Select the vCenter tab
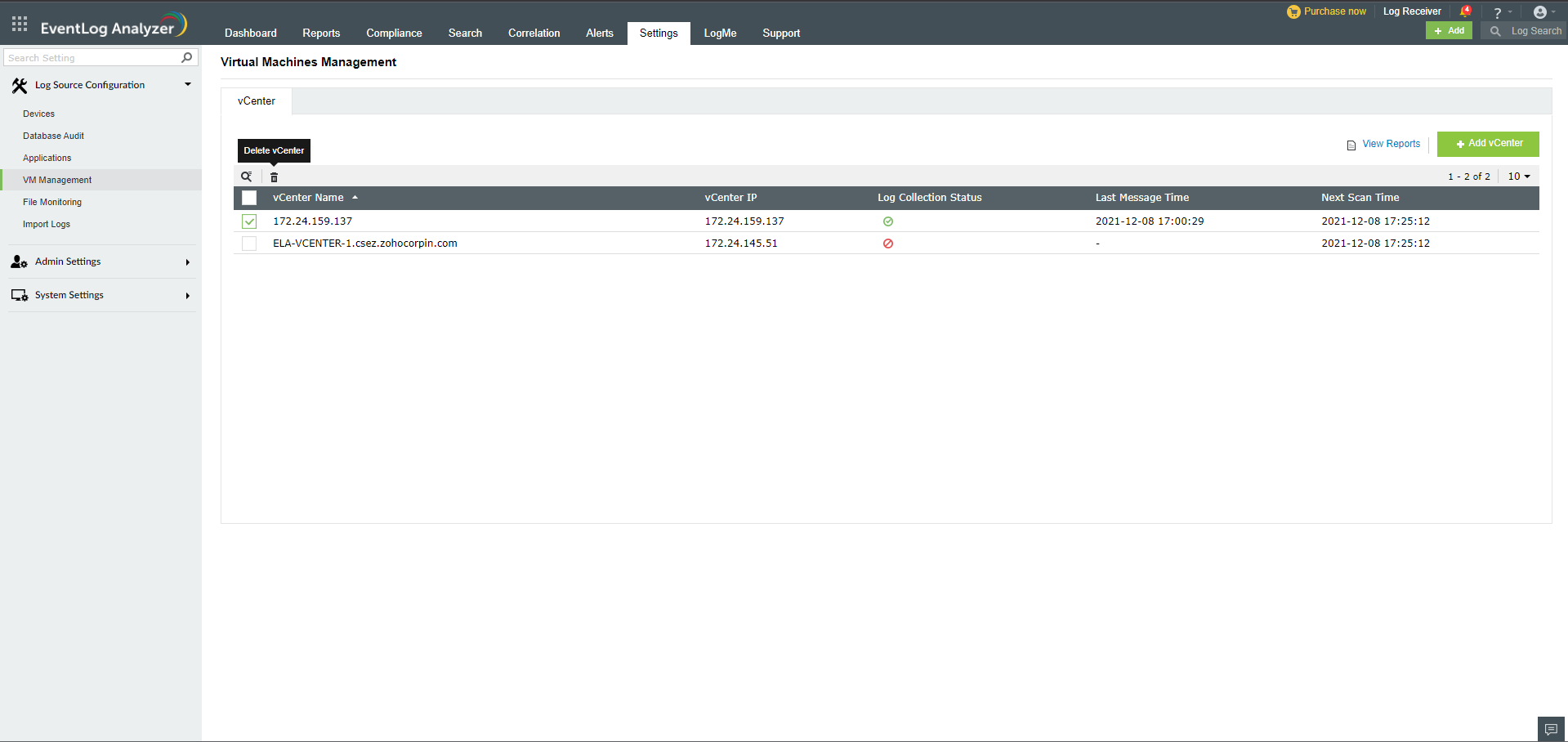The width and height of the screenshot is (1568, 742). coord(256,101)
